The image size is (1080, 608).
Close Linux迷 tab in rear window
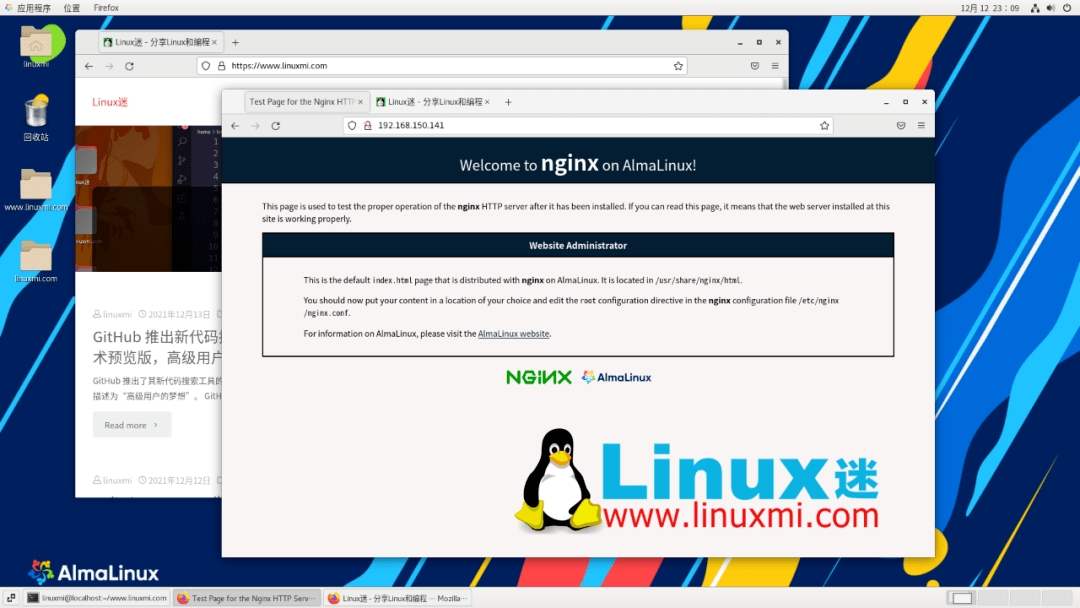[x=214, y=43]
